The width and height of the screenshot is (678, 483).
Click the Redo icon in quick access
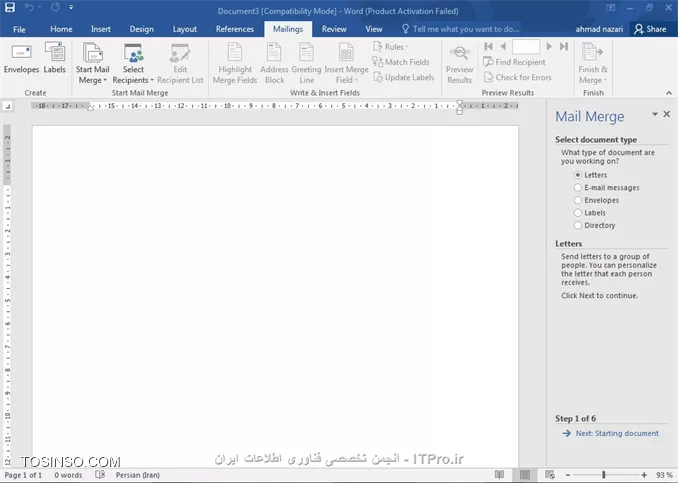click(x=55, y=7)
